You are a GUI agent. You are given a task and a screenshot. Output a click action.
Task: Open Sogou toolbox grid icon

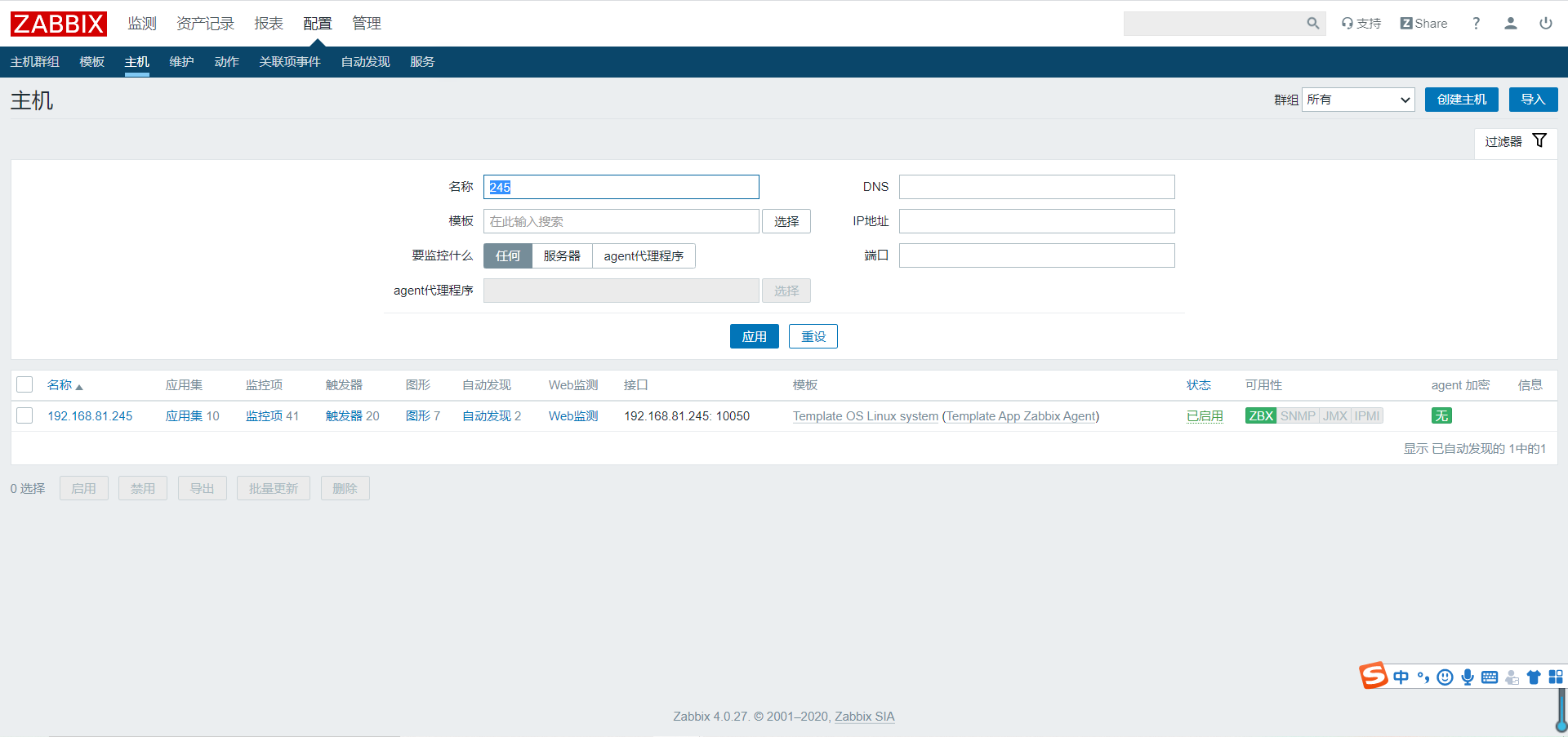pos(1556,677)
